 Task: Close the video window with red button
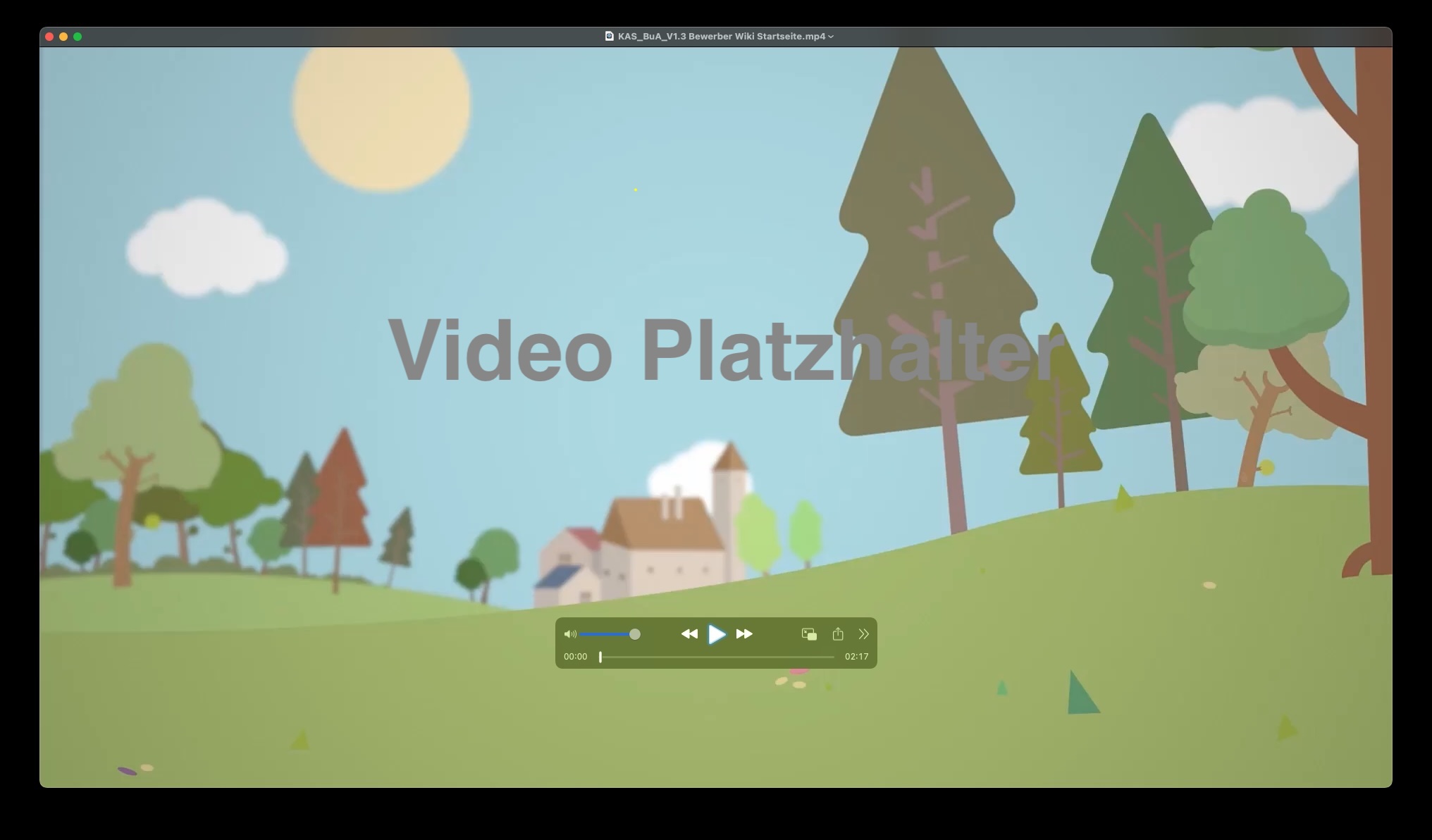pyautogui.click(x=49, y=37)
